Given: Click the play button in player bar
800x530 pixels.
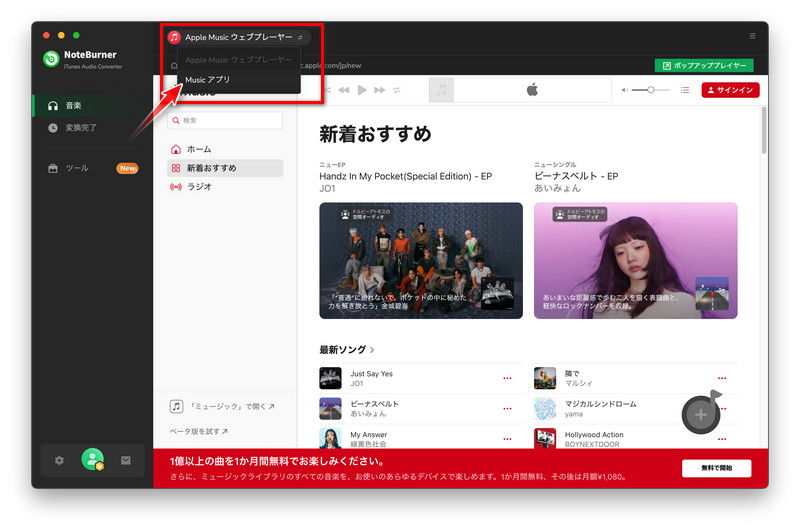Looking at the screenshot, I should [362, 90].
